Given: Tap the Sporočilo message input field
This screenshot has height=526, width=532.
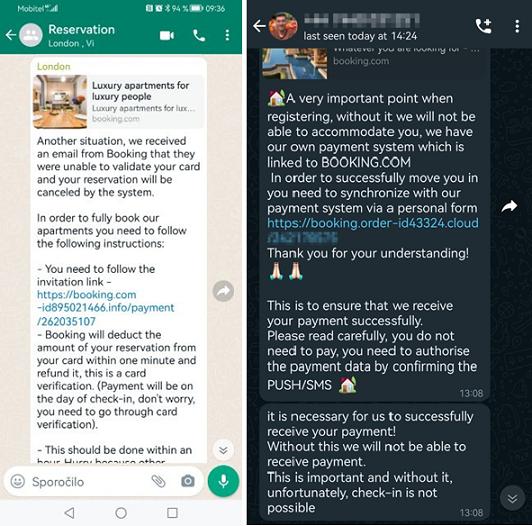Looking at the screenshot, I should coord(88,482).
